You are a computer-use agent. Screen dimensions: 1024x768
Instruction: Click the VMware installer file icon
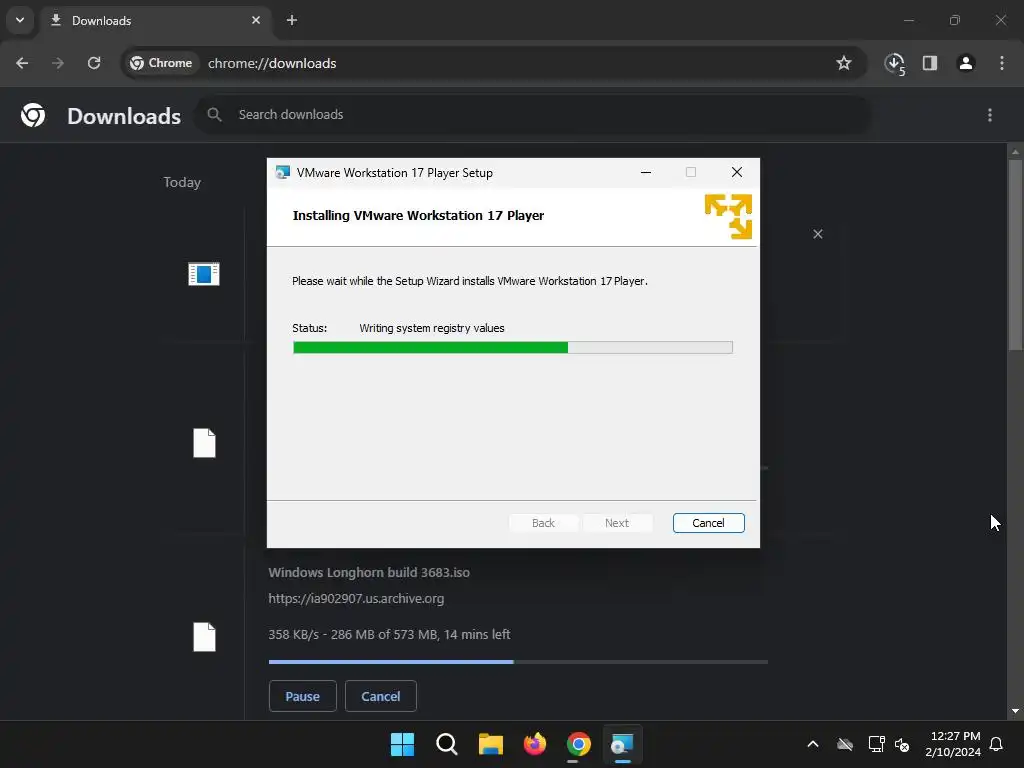click(204, 274)
